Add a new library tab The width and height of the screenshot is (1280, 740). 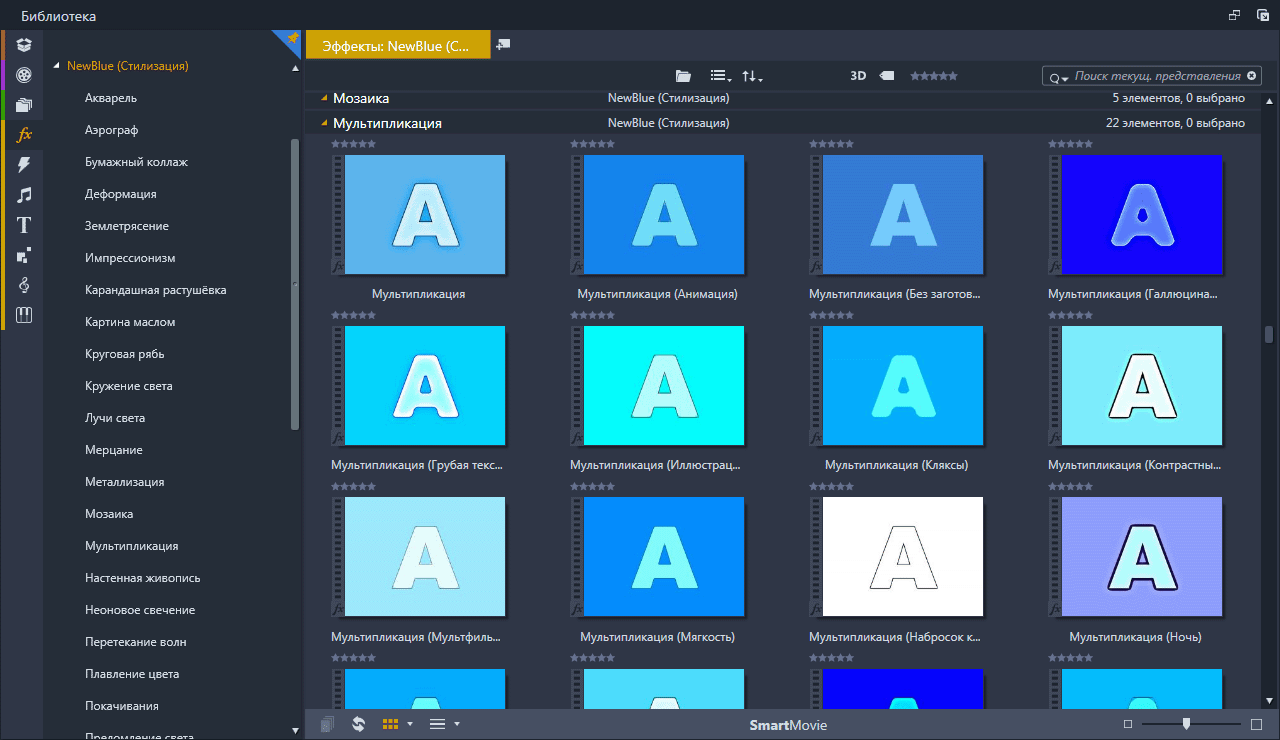[x=503, y=44]
